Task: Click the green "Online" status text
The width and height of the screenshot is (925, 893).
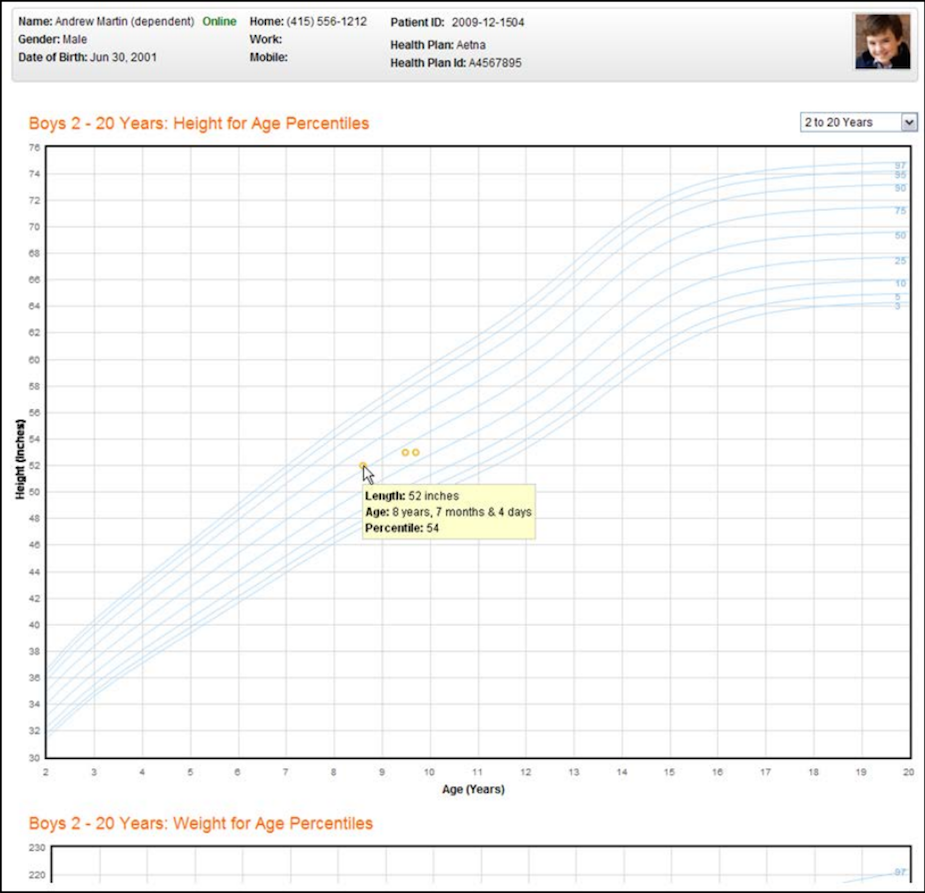Action: [x=219, y=21]
